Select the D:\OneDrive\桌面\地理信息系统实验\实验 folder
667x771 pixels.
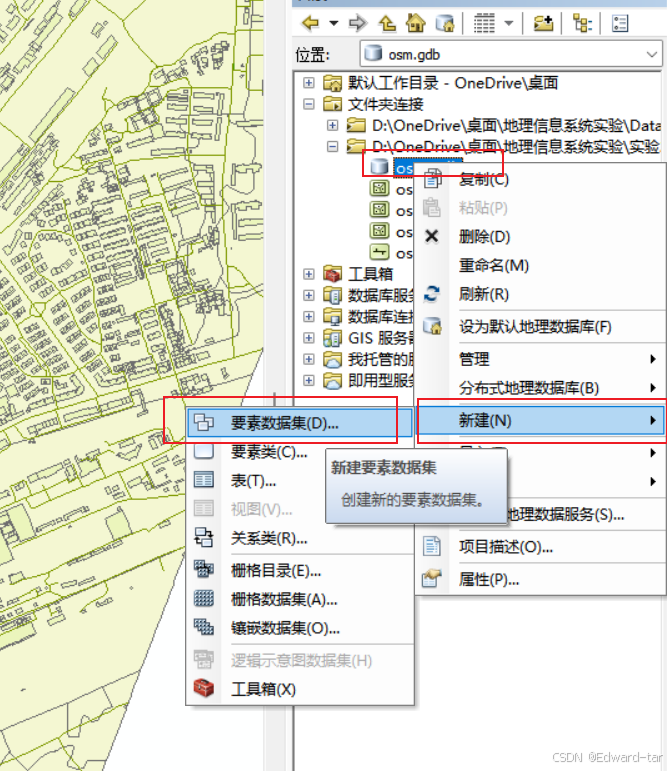[515, 147]
